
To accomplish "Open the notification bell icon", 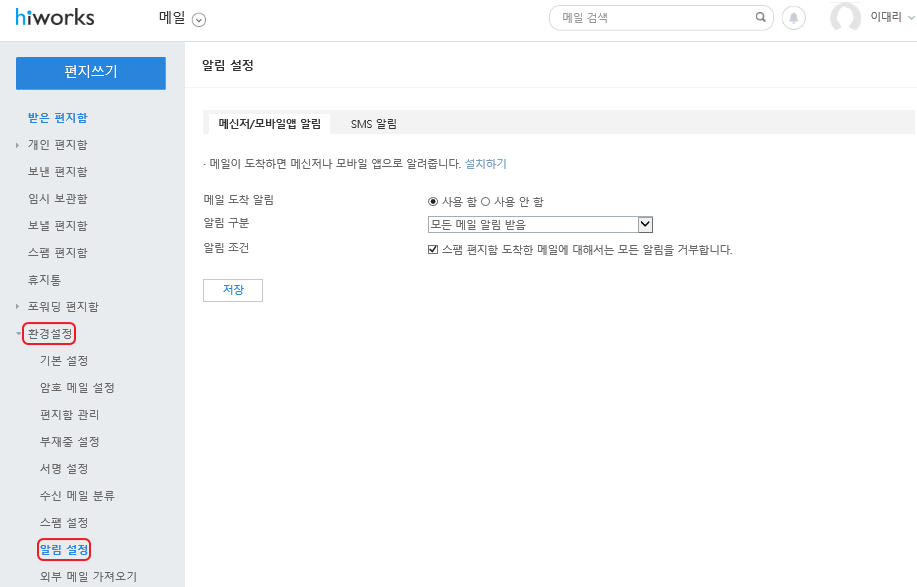I will 794,18.
